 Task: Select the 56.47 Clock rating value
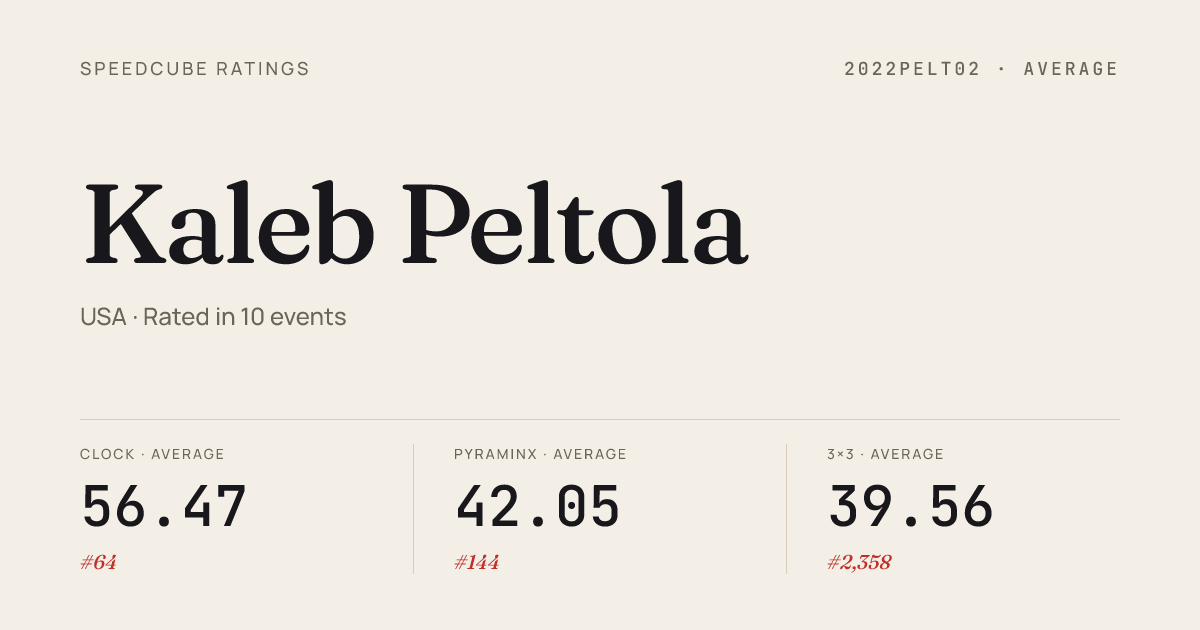click(164, 507)
